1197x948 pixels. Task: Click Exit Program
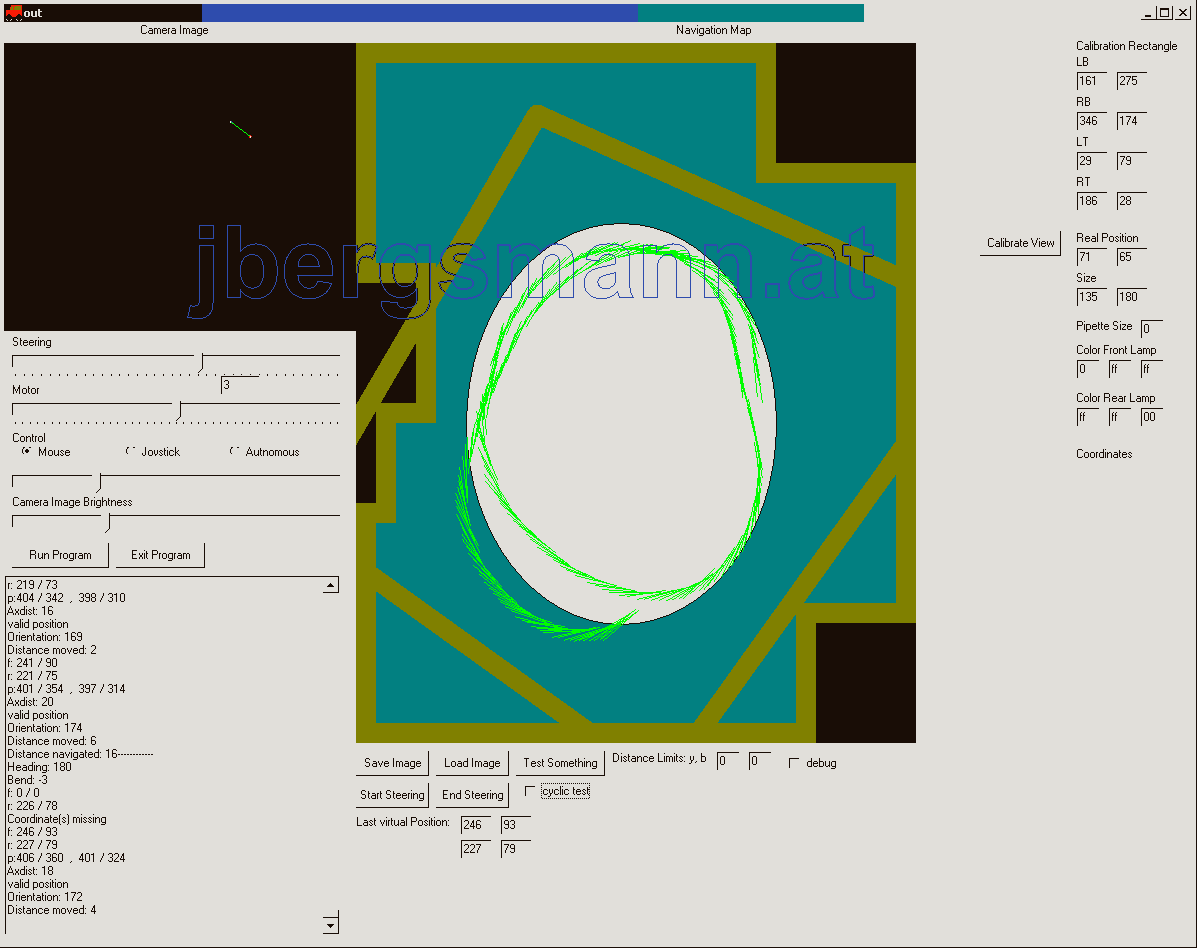coord(160,555)
